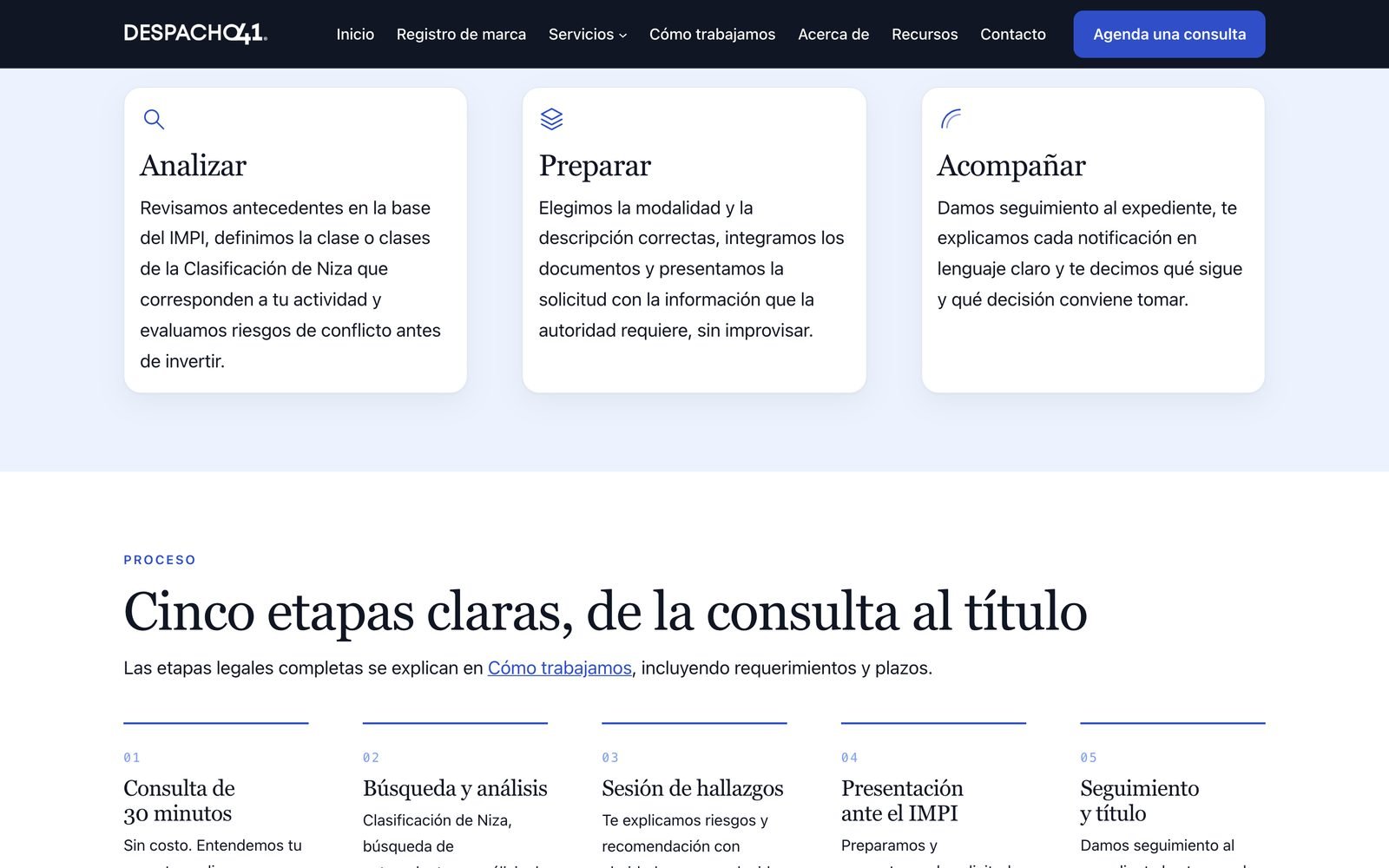Click the text 'Elegimos la modalidad y la'
1389x868 pixels.
pyautogui.click(x=646, y=207)
